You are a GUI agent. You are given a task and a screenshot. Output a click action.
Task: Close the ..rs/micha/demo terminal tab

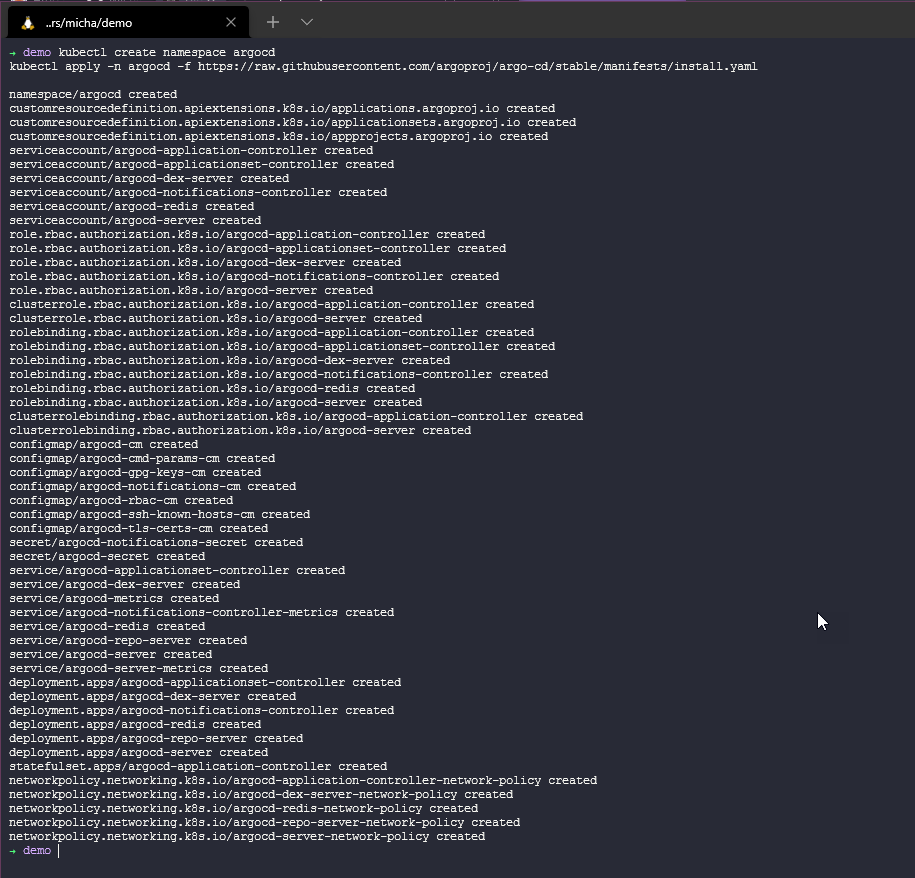point(231,22)
